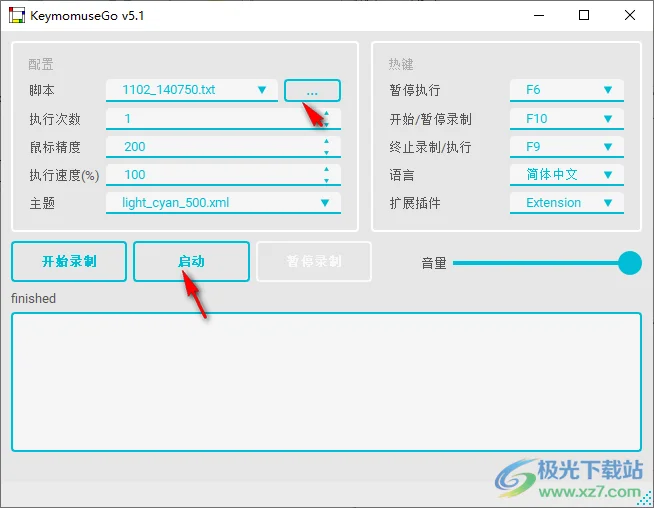Click the 热键 group title
This screenshot has width=654, height=508.
[x=401, y=64]
